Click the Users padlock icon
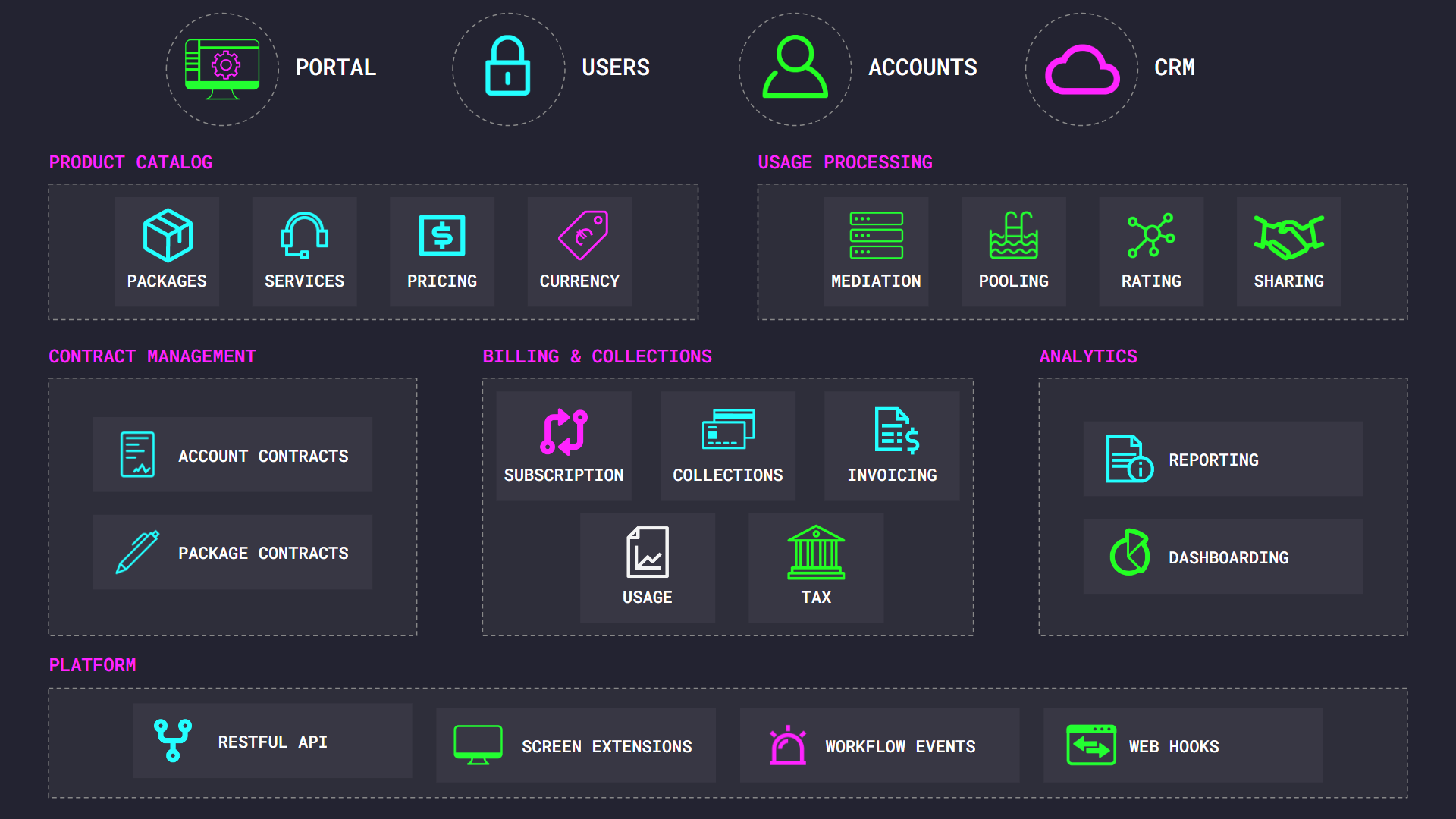The height and width of the screenshot is (819, 1456). pyautogui.click(x=507, y=67)
